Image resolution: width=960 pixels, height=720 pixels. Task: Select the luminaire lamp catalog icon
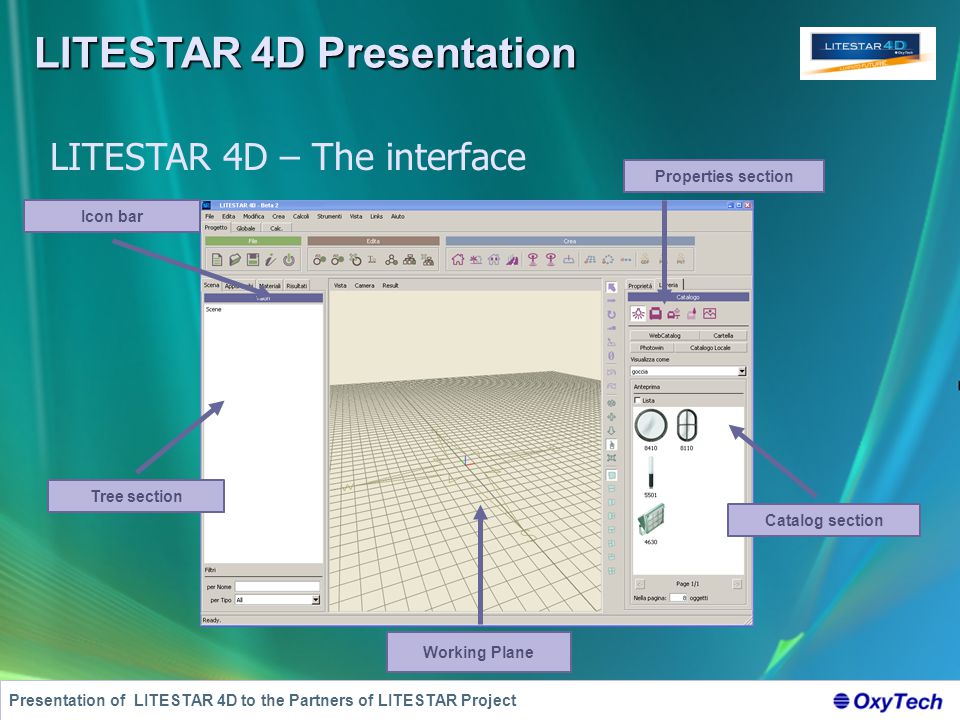point(638,313)
